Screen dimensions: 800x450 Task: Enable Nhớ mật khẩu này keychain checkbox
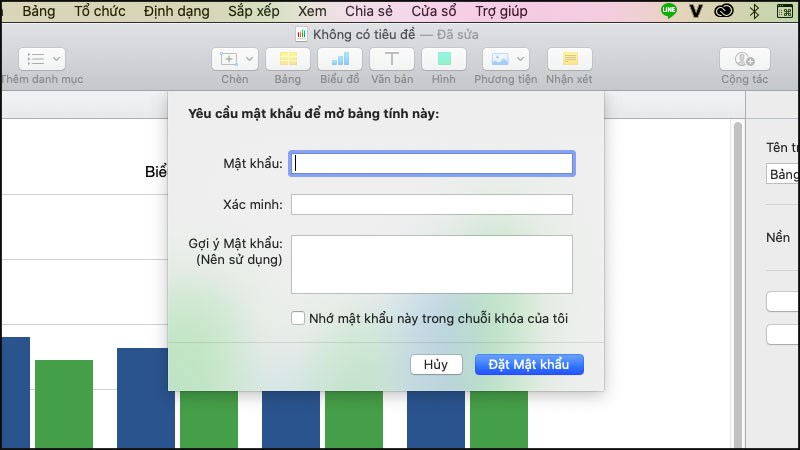point(298,318)
